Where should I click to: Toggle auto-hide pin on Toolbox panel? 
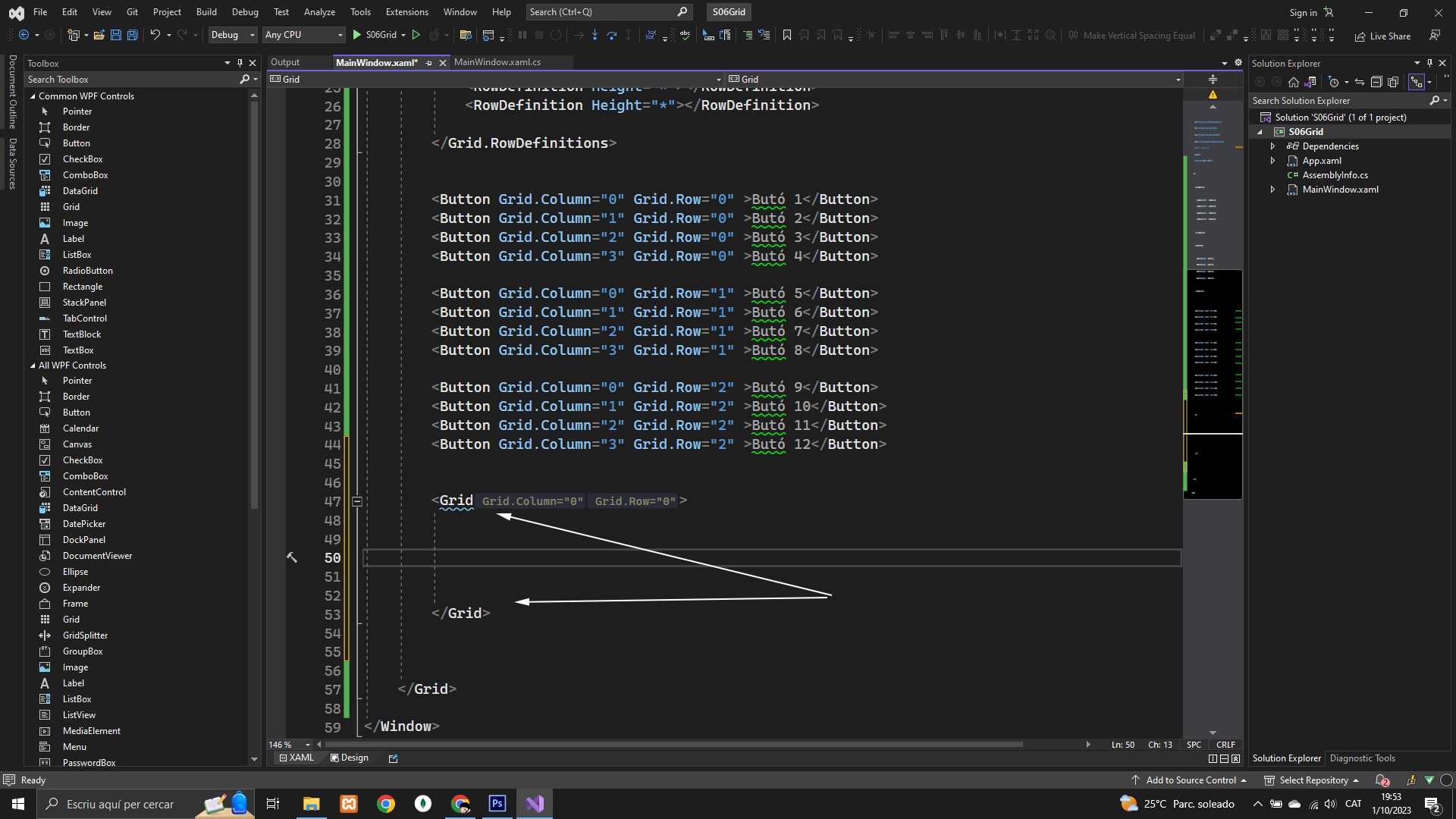click(x=240, y=63)
